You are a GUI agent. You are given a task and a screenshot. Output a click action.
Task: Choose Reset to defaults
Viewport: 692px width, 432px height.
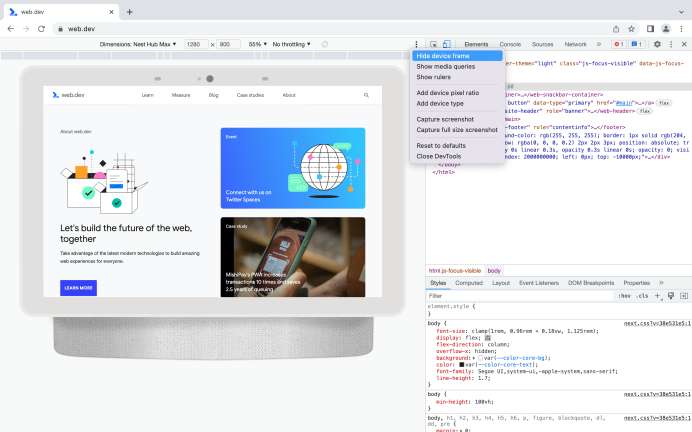coord(458,146)
